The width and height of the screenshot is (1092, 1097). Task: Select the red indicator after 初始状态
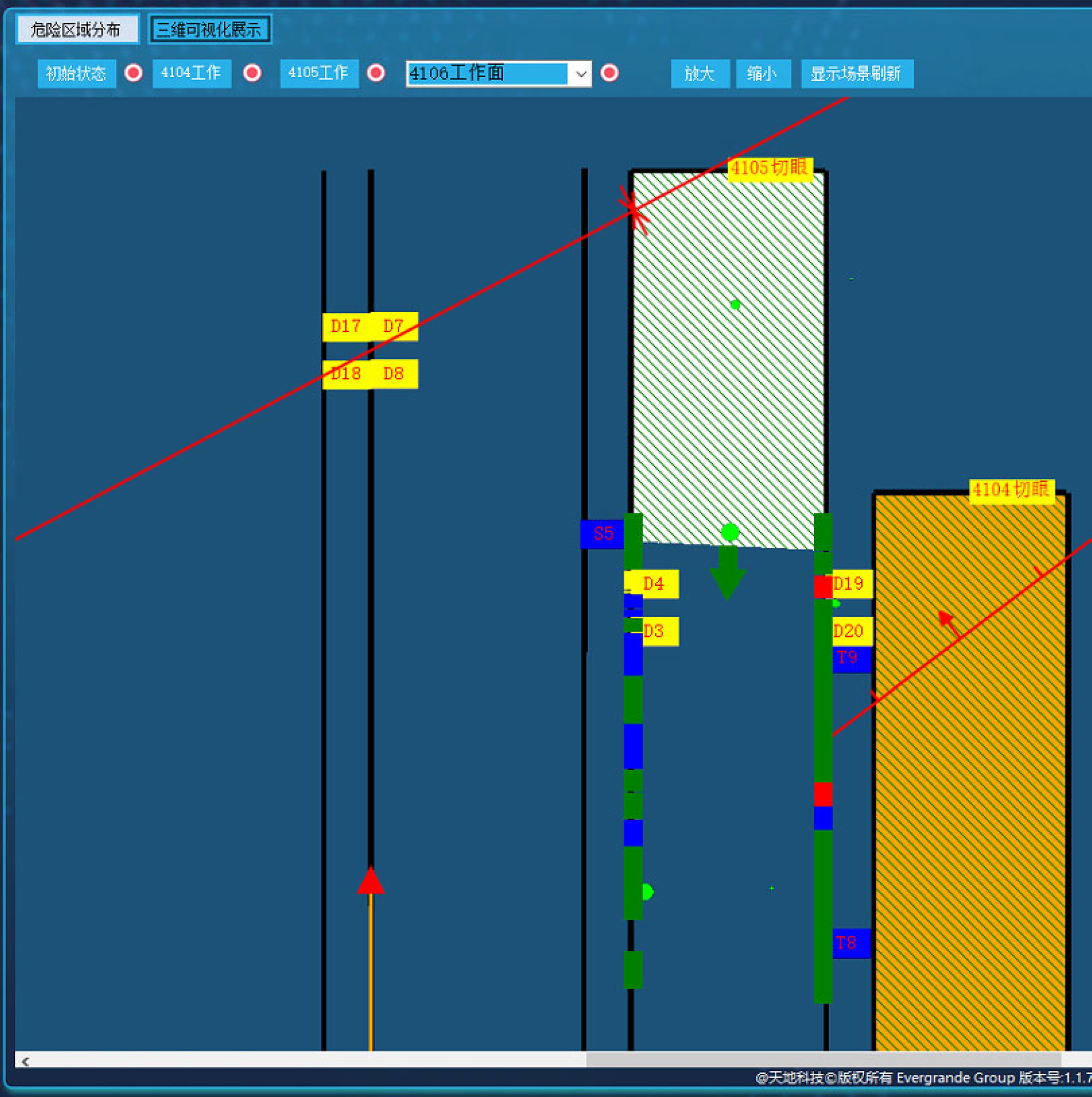[x=134, y=73]
